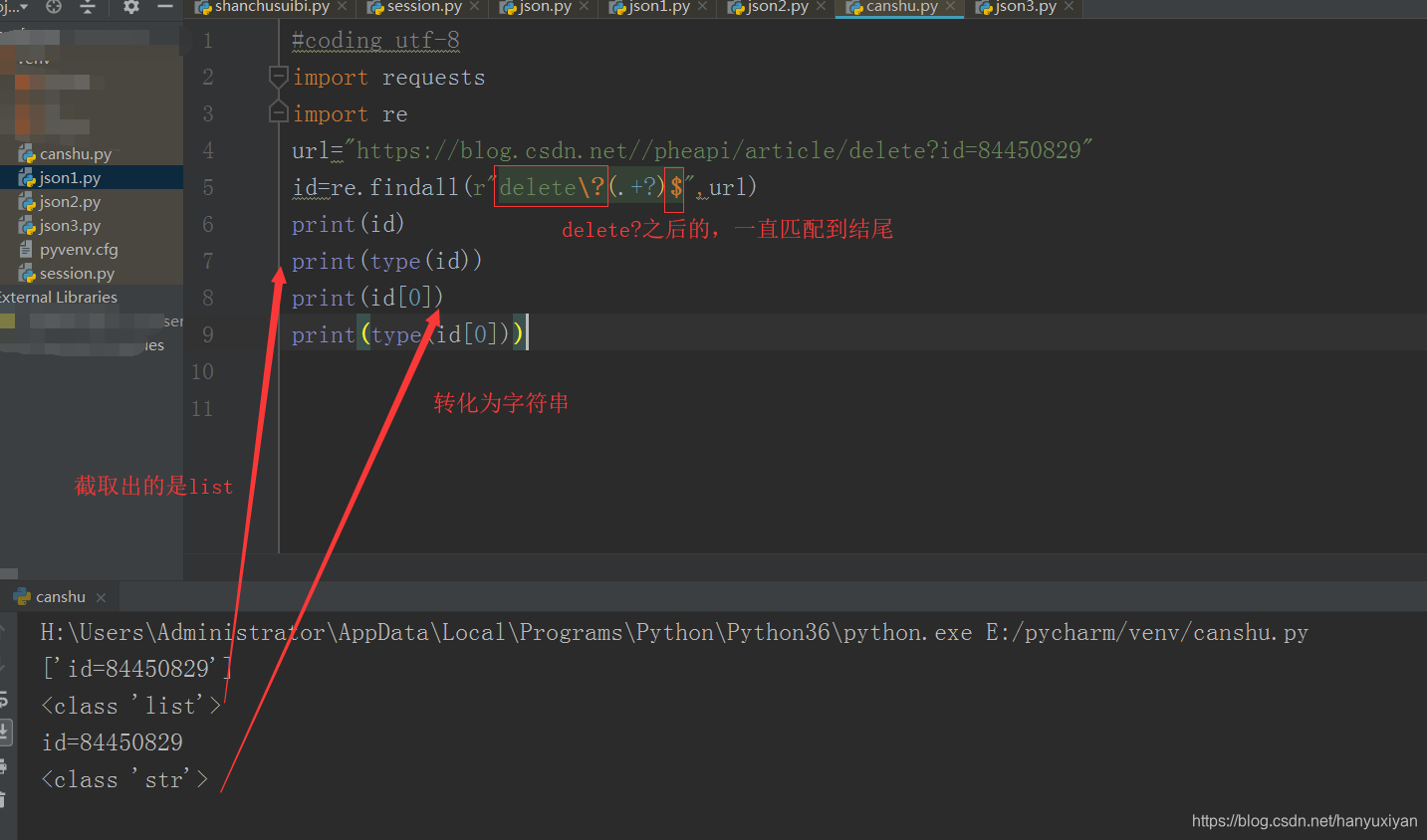Screen dimensions: 1427x840
Task: Place cursor in 'print(type(id[0]))' on line 9
Action: click(406, 334)
